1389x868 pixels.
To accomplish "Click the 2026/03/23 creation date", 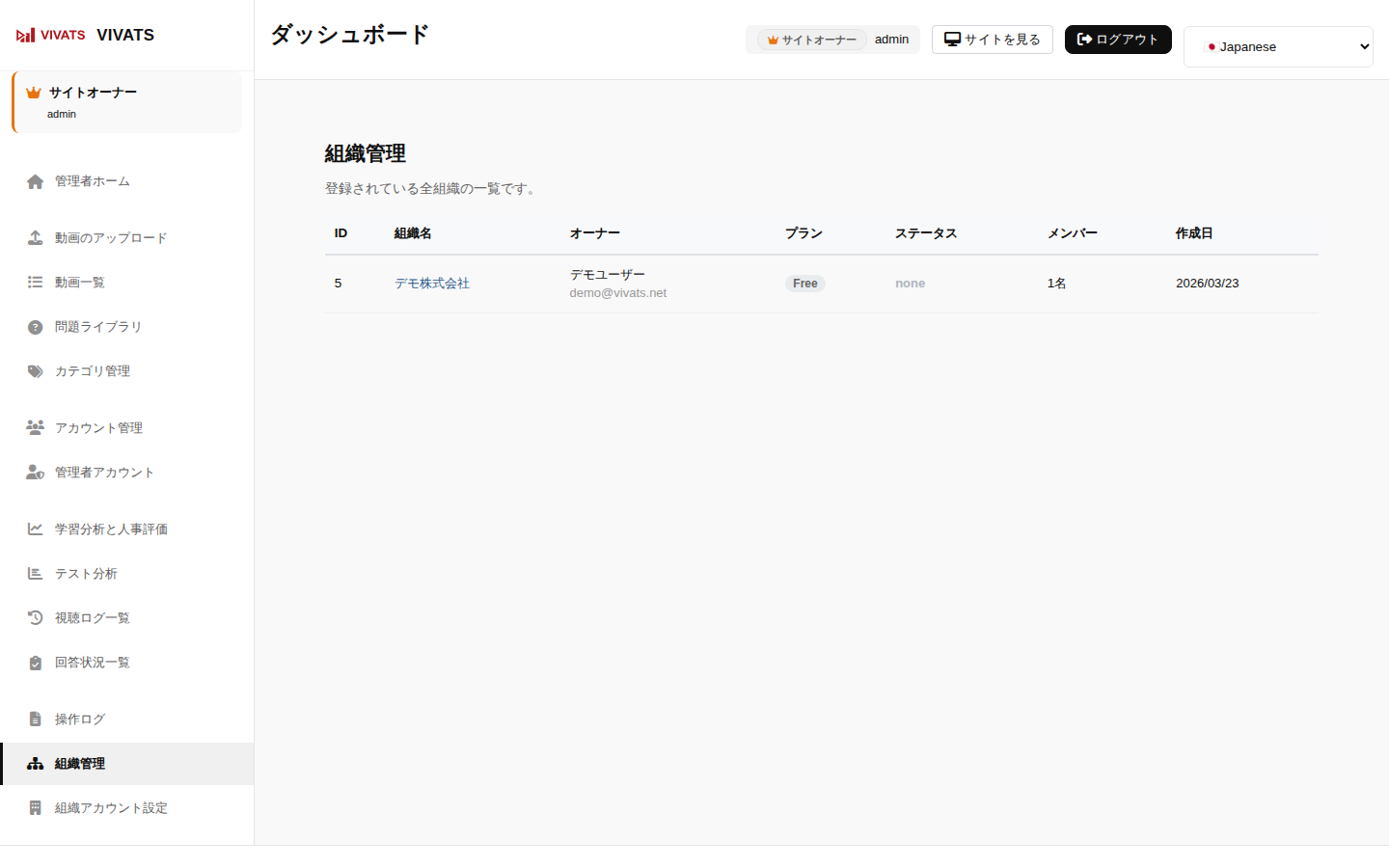I will [1207, 284].
